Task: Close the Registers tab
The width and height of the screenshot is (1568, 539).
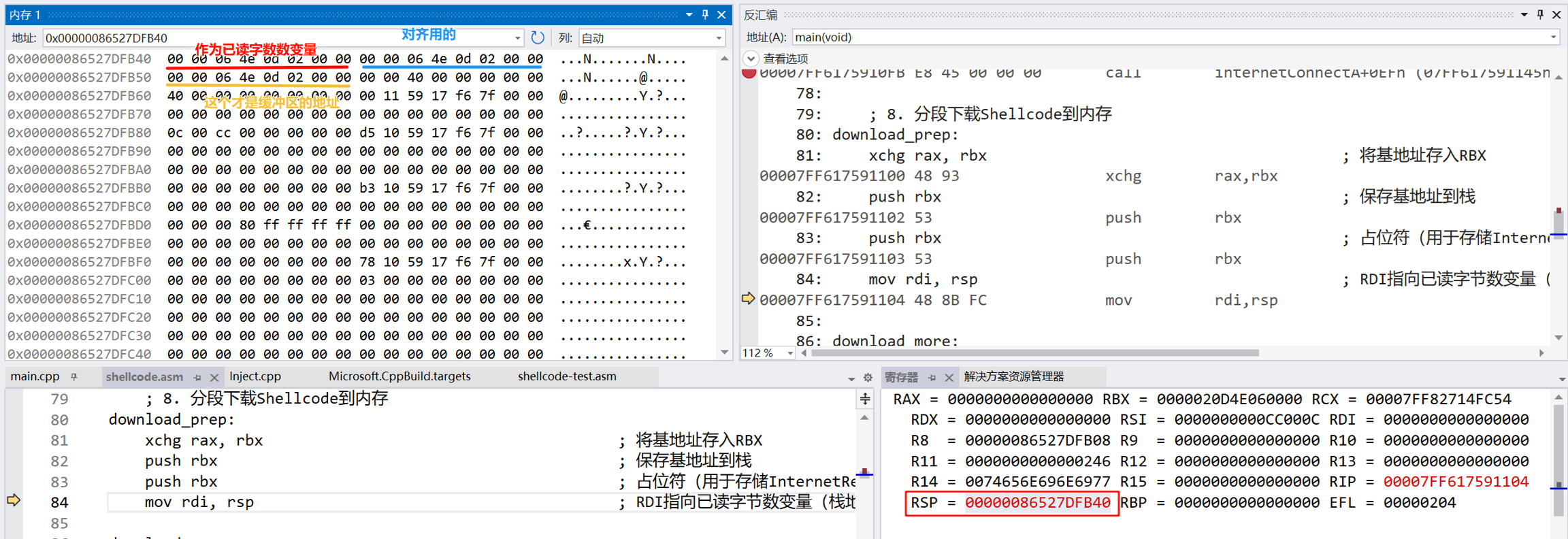Action: point(949,377)
